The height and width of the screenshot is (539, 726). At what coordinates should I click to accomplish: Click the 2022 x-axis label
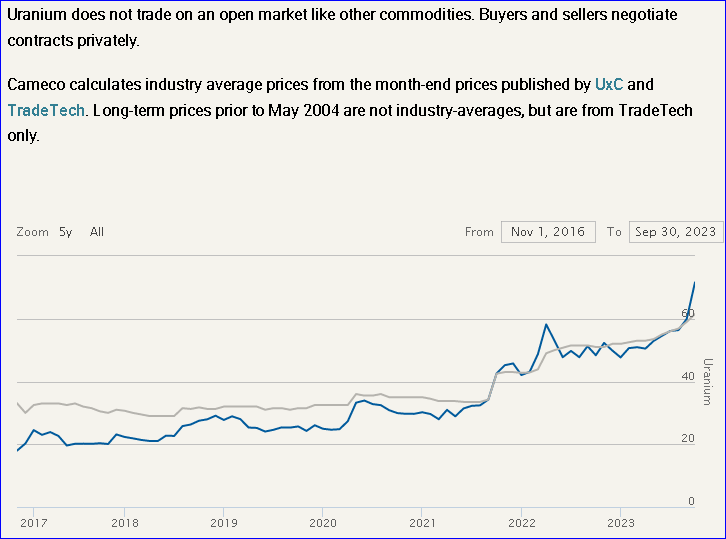coord(521,522)
